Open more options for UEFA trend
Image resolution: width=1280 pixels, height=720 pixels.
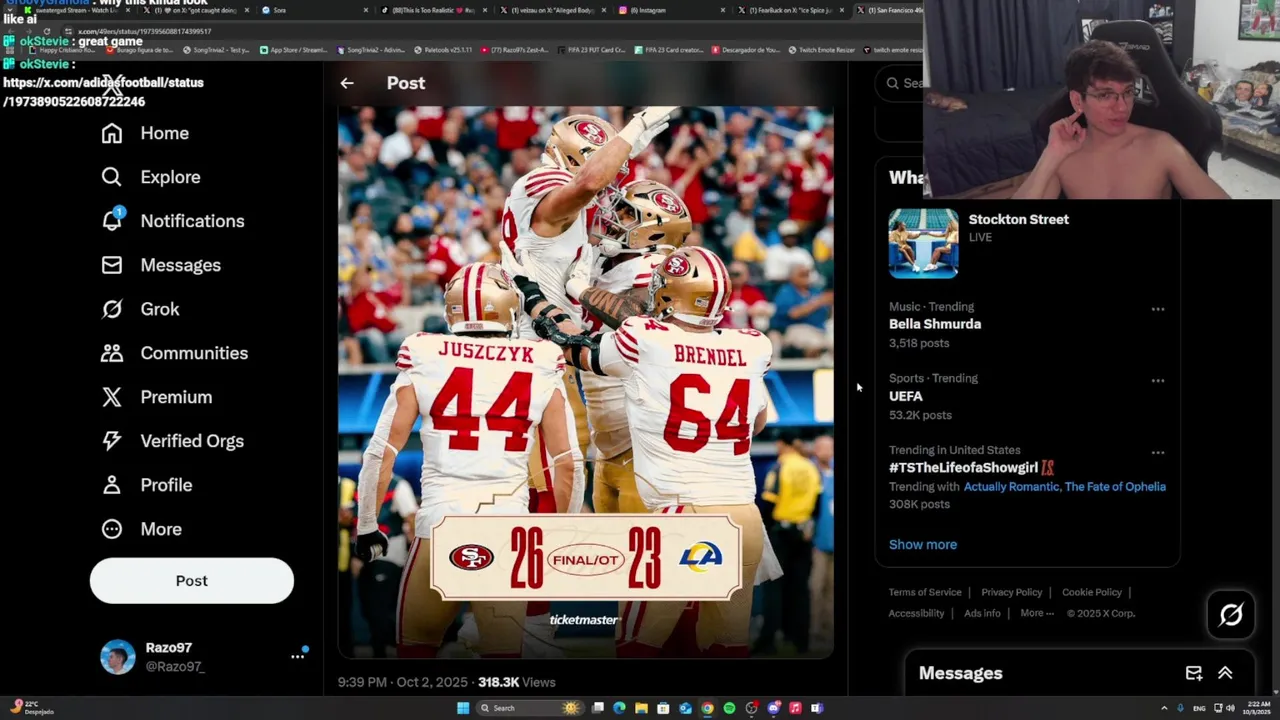[1158, 381]
